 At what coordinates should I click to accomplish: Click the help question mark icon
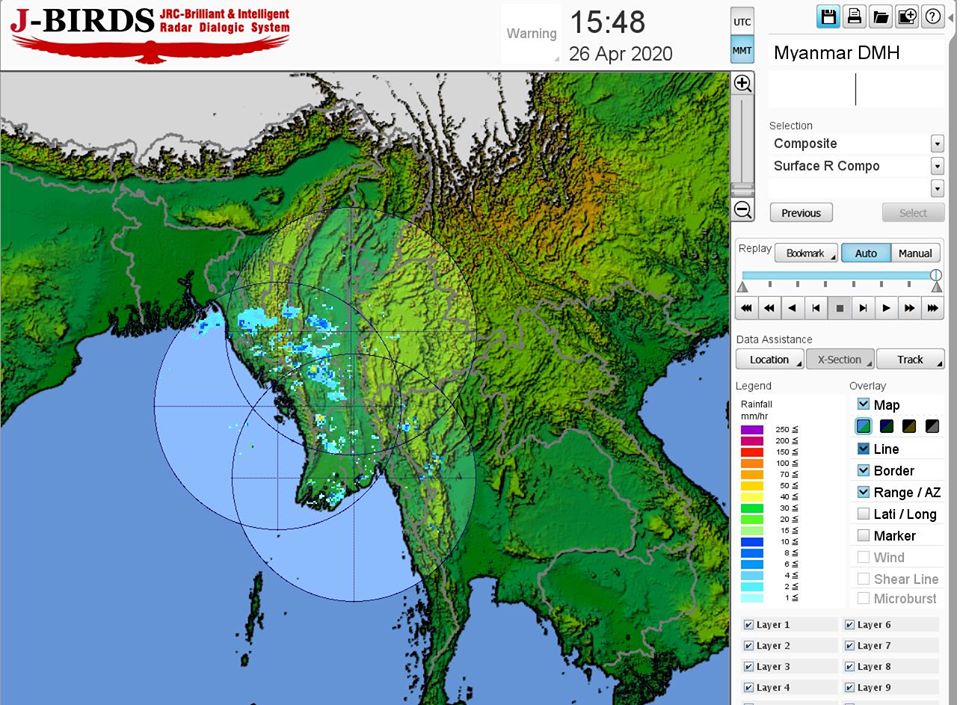pos(932,16)
